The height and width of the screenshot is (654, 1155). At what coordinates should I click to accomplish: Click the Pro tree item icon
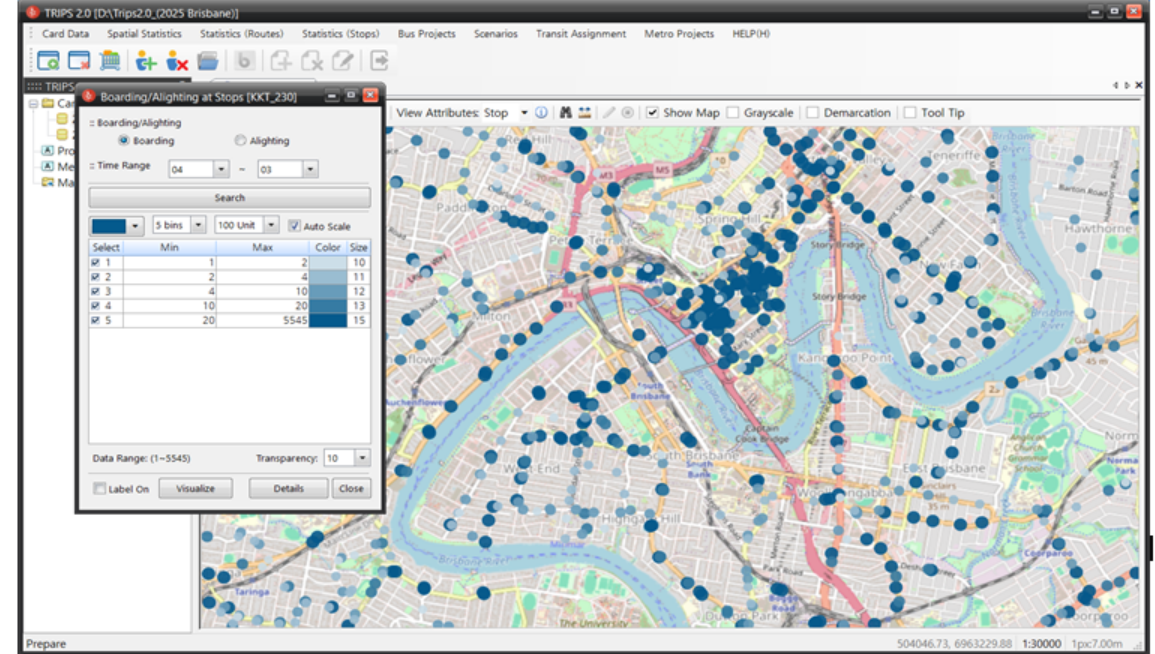tap(48, 150)
